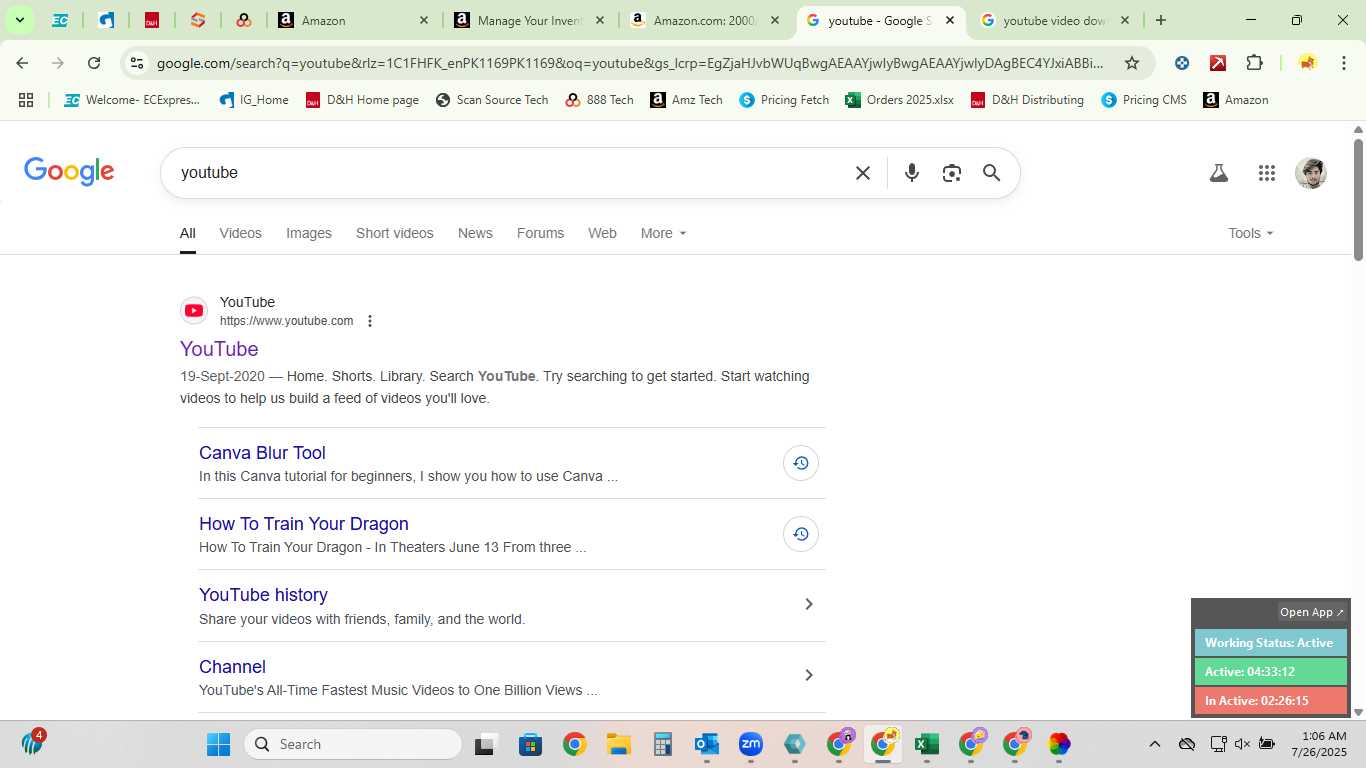Expand the Tools dropdown
The width and height of the screenshot is (1366, 768).
[1251, 233]
